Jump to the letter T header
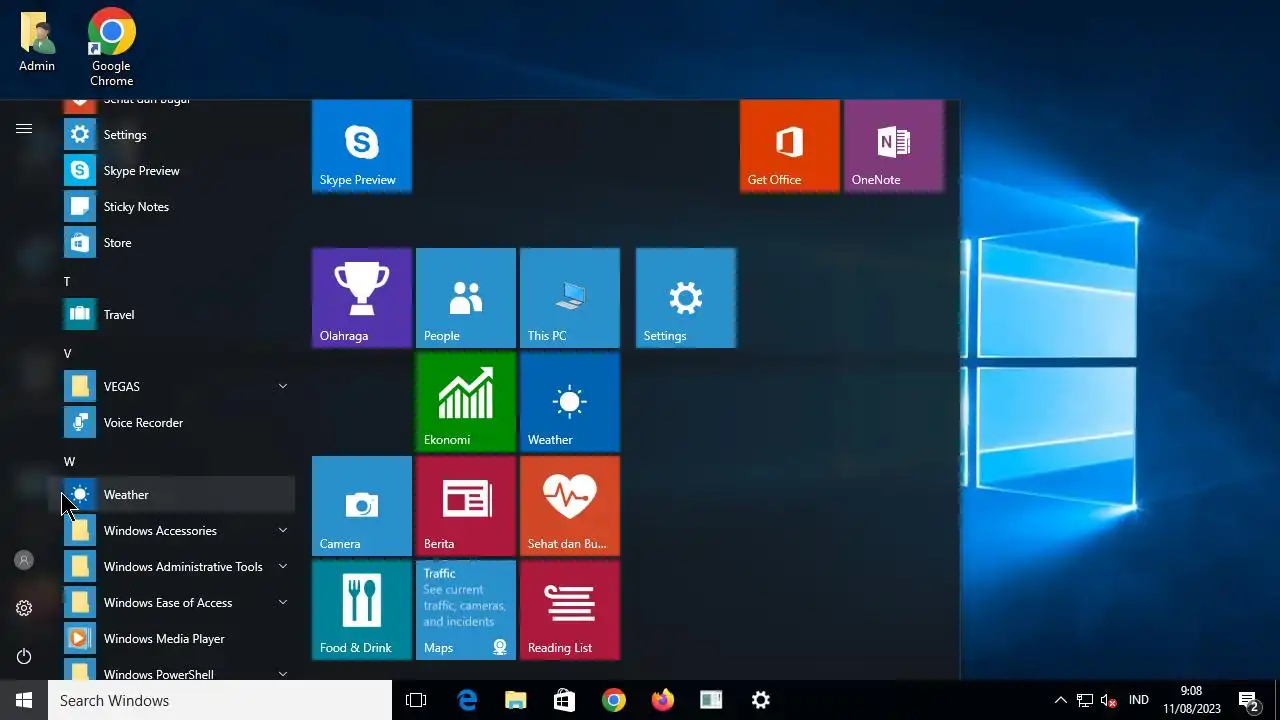 pyautogui.click(x=67, y=282)
